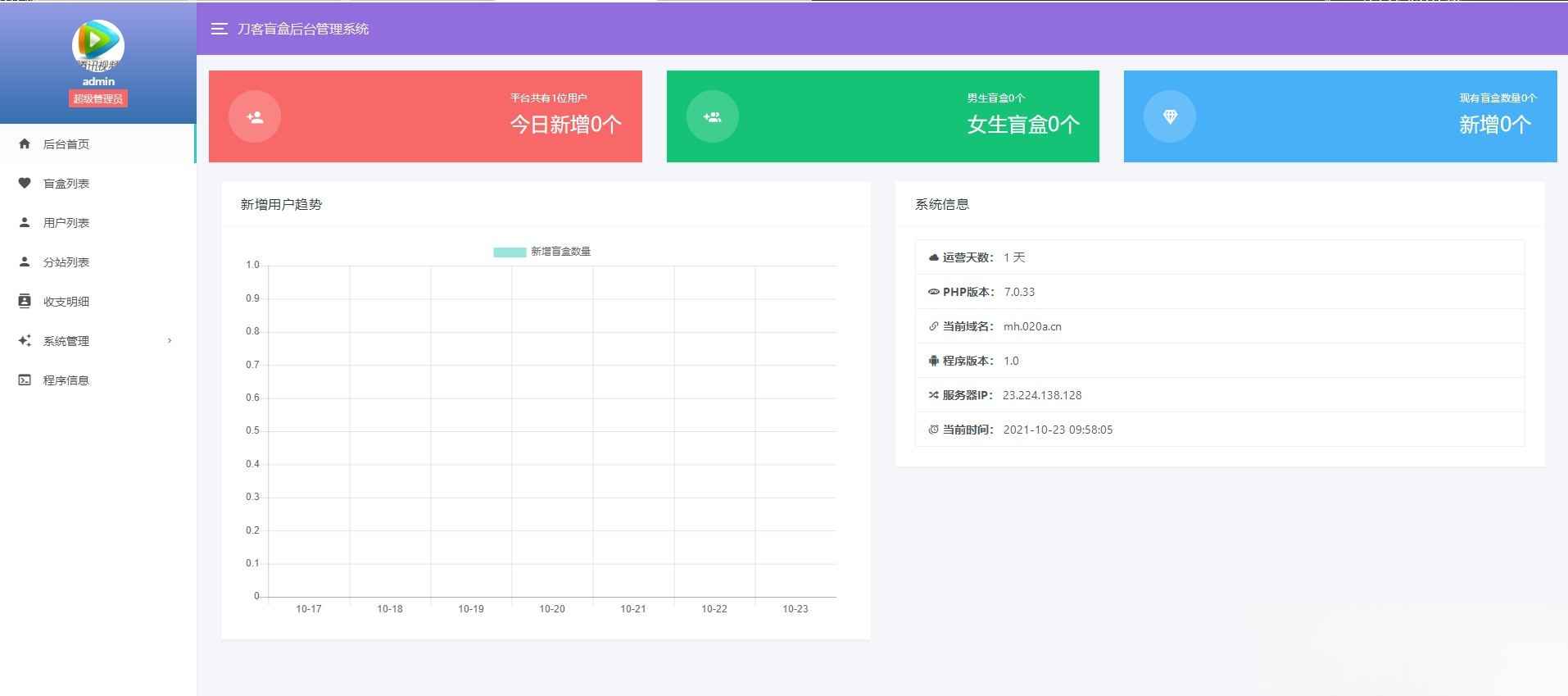The width and height of the screenshot is (1568, 696).
Task: Click the person icon beside 分站列表
Action: click(x=25, y=262)
